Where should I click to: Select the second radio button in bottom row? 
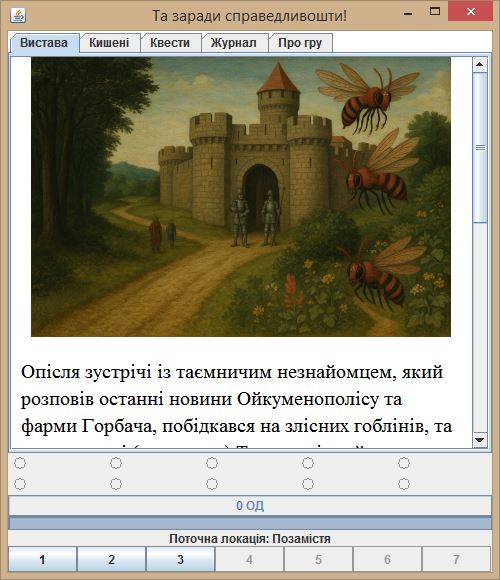coord(116,484)
